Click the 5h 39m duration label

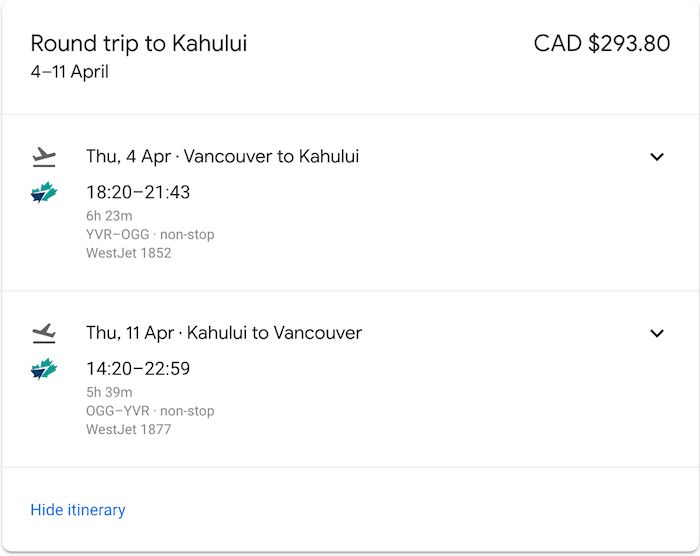109,393
